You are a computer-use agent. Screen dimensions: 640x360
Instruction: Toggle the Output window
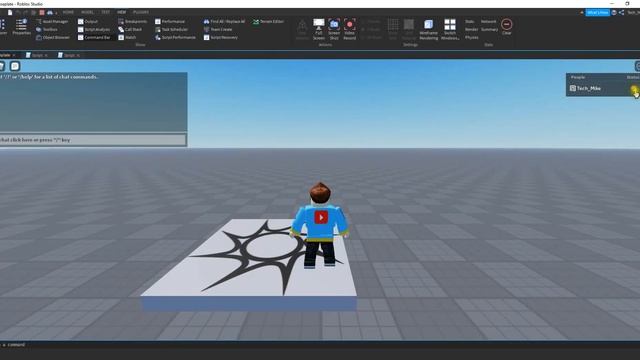[88, 21]
